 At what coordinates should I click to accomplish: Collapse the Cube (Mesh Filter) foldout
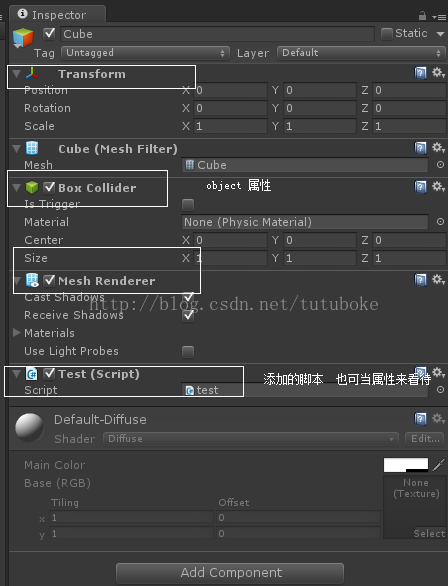16,149
